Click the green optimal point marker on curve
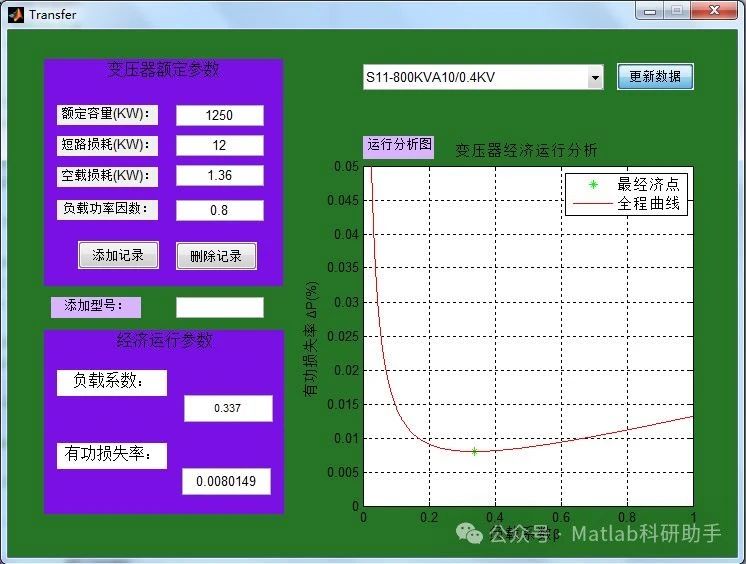Viewport: 746px width, 564px height. 474,451
